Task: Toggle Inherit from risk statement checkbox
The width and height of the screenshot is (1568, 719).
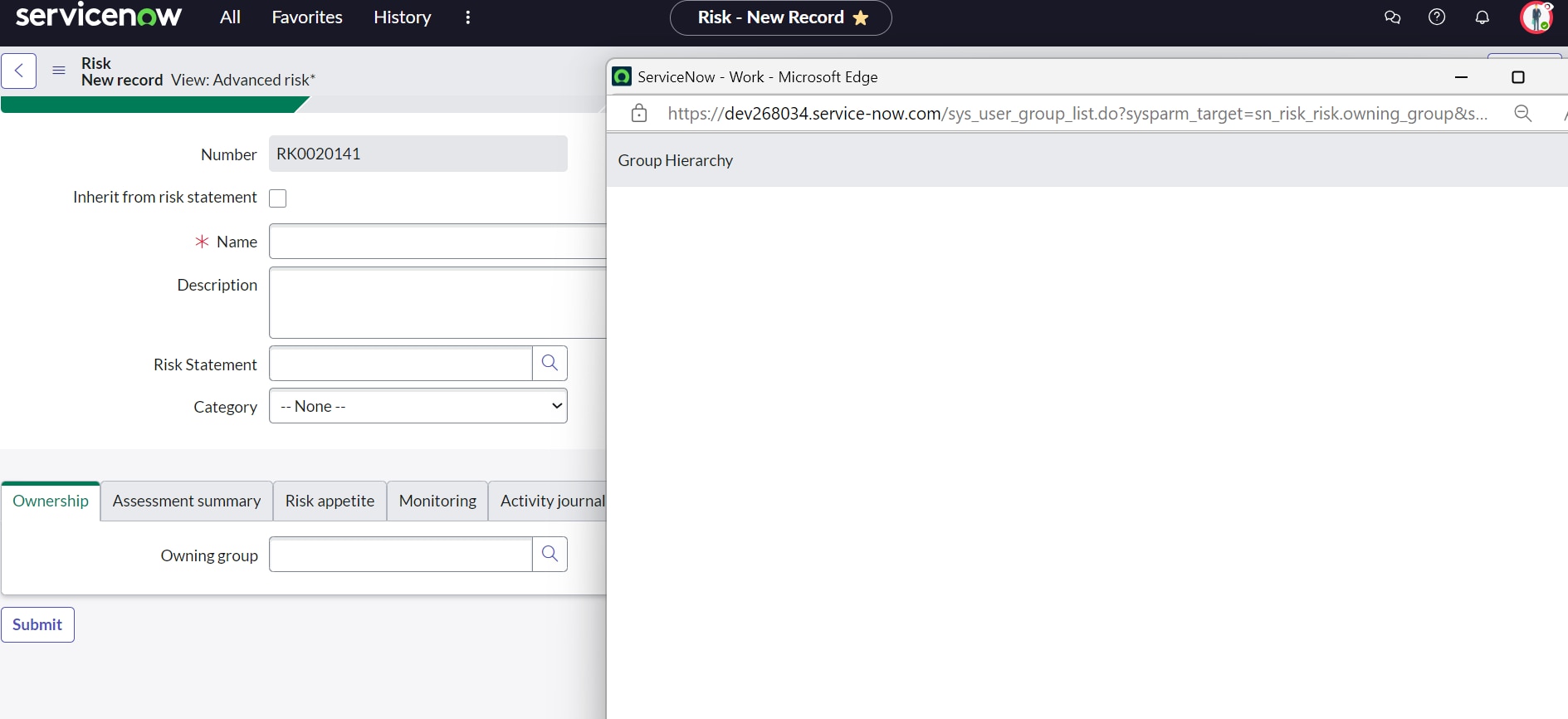Action: 278,198
